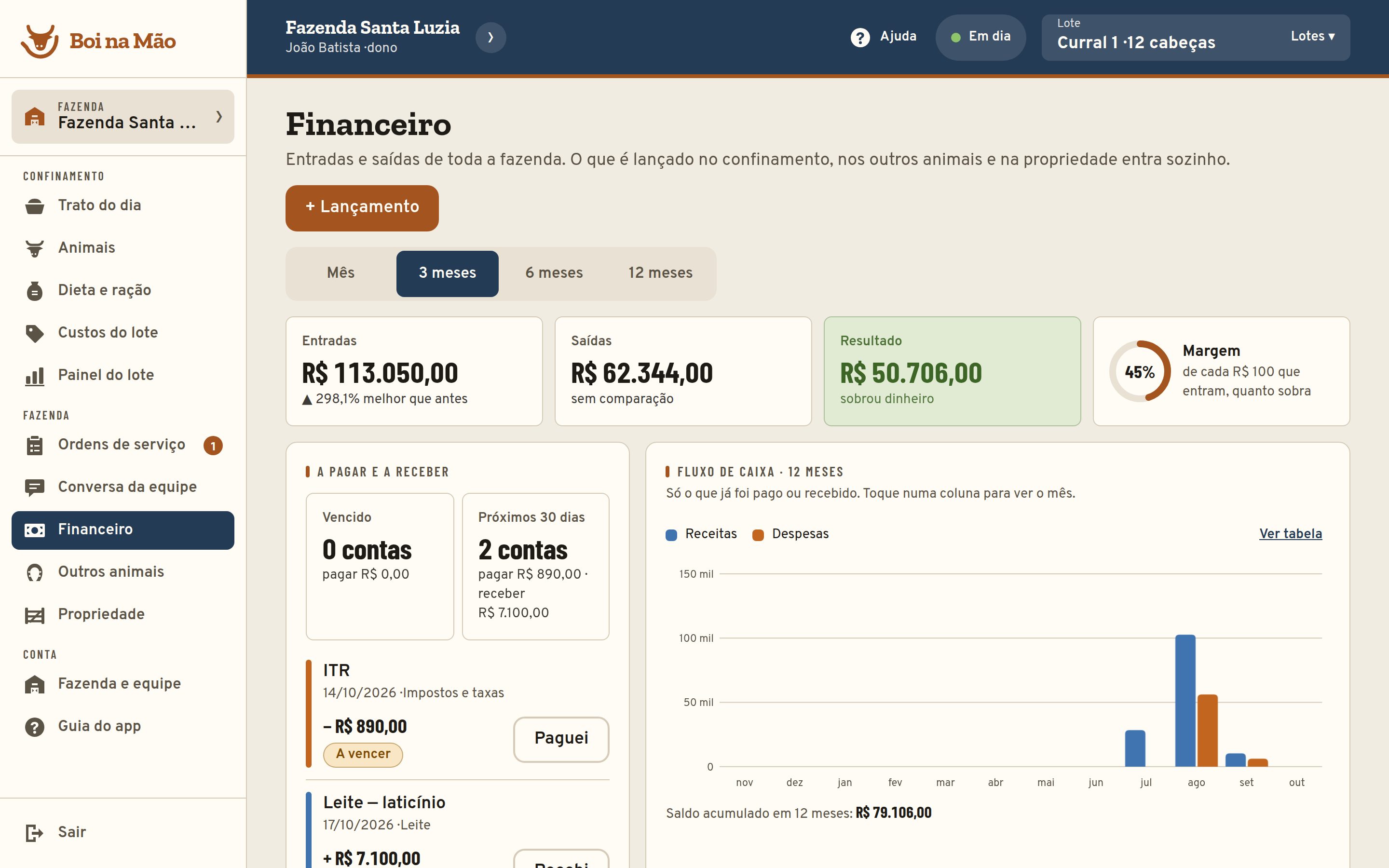Click the Ordens de serviço clipboard icon
The width and height of the screenshot is (1389, 868).
coord(34,445)
